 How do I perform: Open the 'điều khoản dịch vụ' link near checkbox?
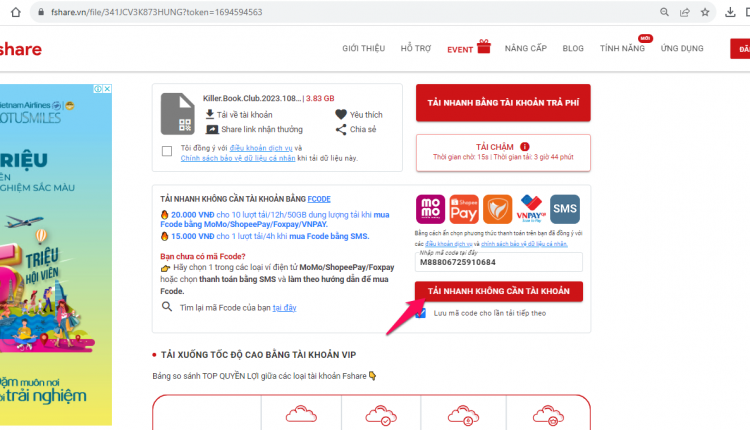[261, 148]
